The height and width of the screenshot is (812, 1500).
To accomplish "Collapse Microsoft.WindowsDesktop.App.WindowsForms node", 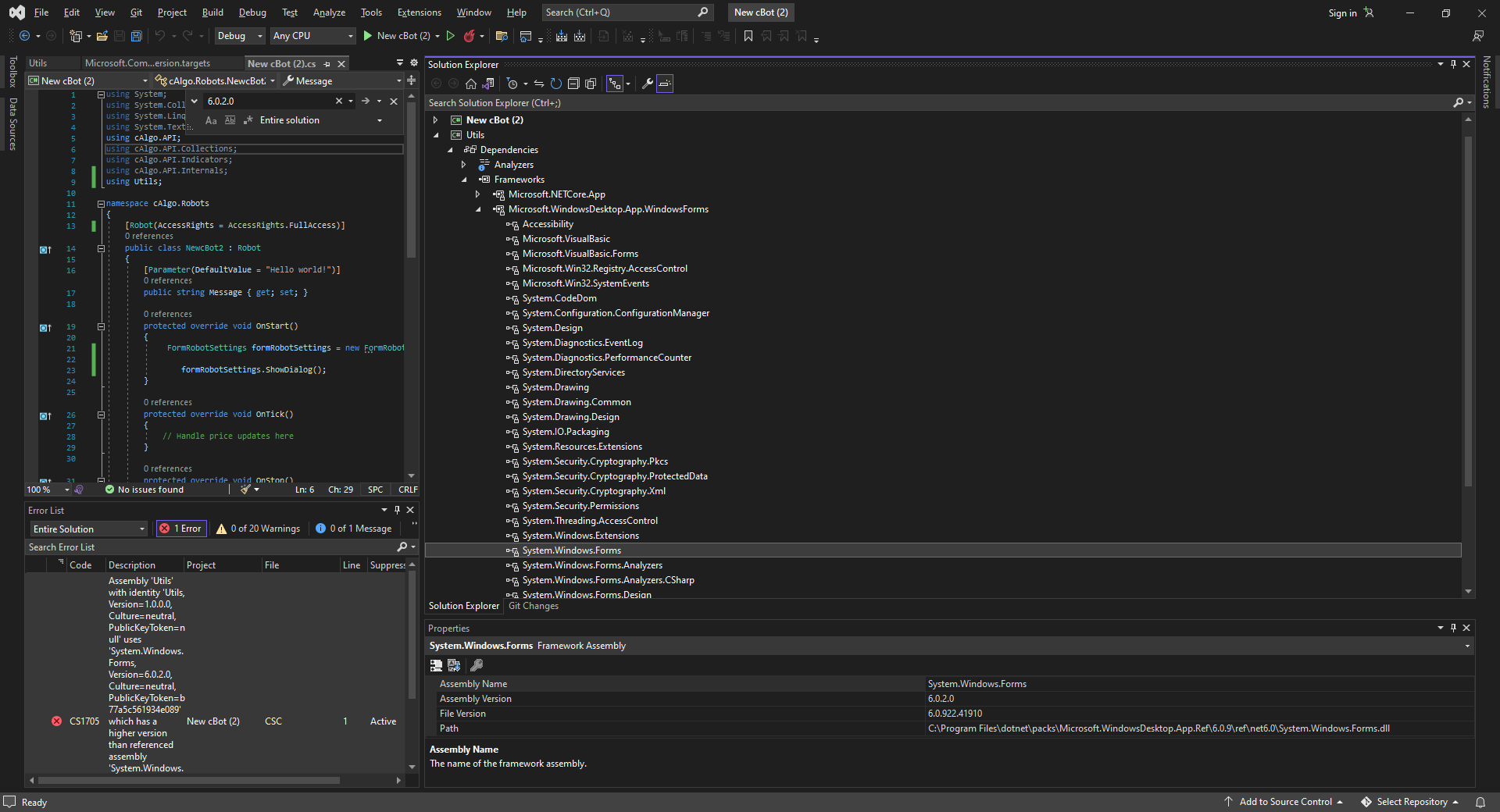I will [478, 209].
